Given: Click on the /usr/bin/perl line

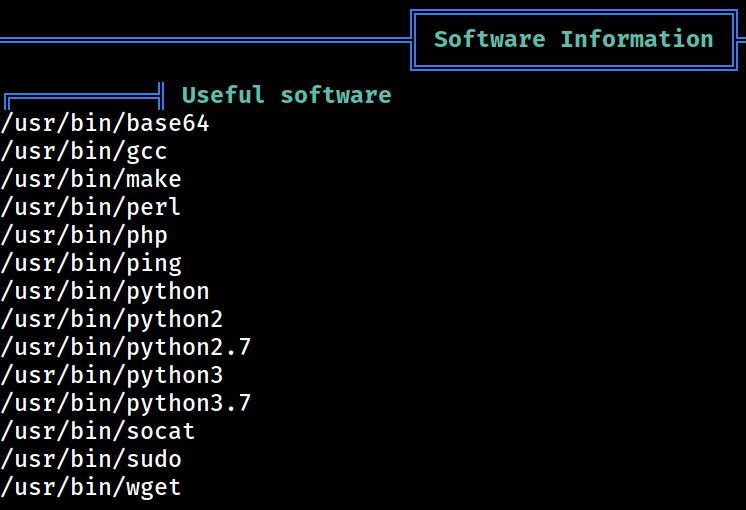Looking at the screenshot, I should (91, 207).
